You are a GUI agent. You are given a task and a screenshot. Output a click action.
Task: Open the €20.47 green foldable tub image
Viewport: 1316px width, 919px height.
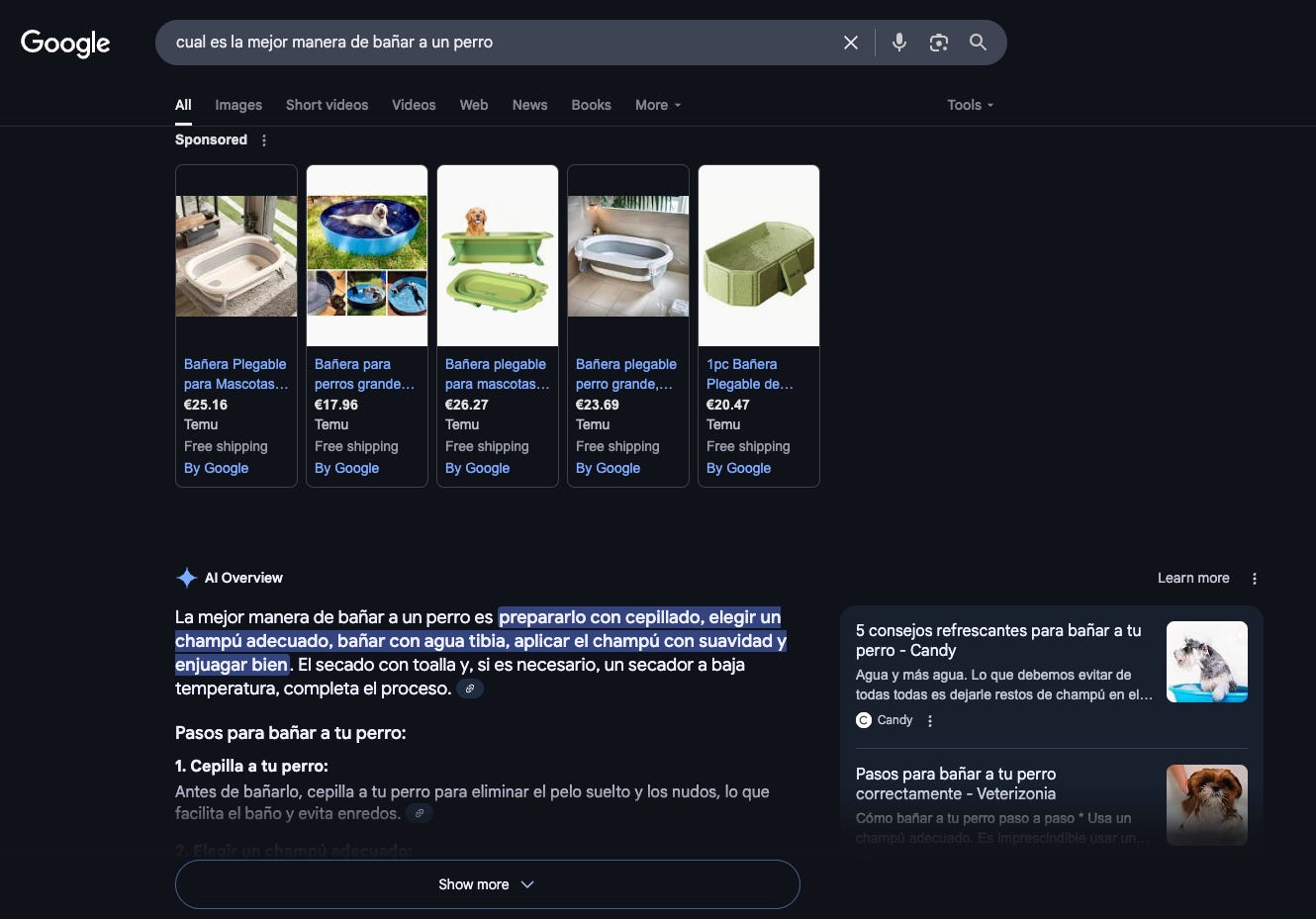point(759,256)
